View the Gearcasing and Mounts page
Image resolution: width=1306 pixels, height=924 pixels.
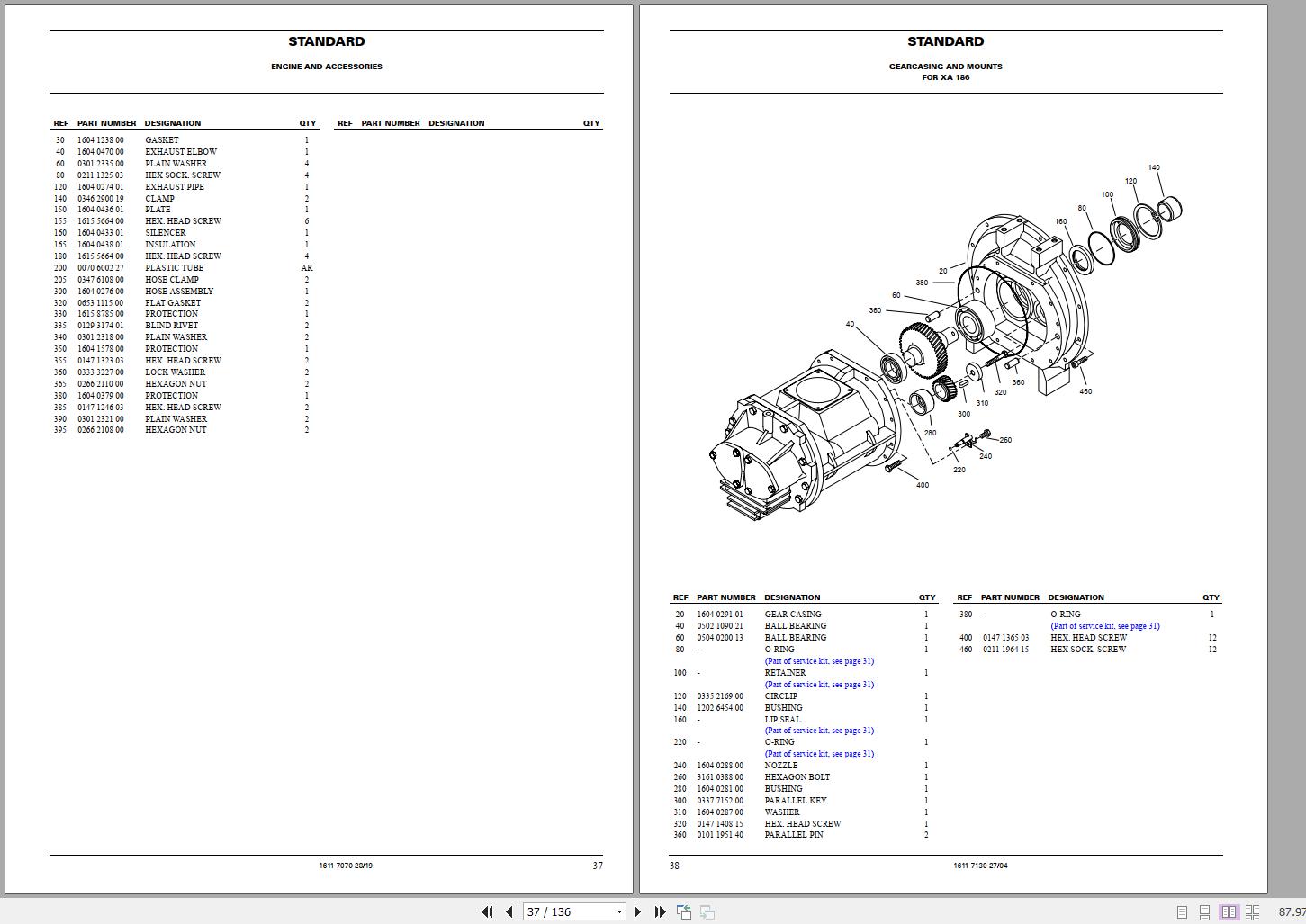pos(945,450)
